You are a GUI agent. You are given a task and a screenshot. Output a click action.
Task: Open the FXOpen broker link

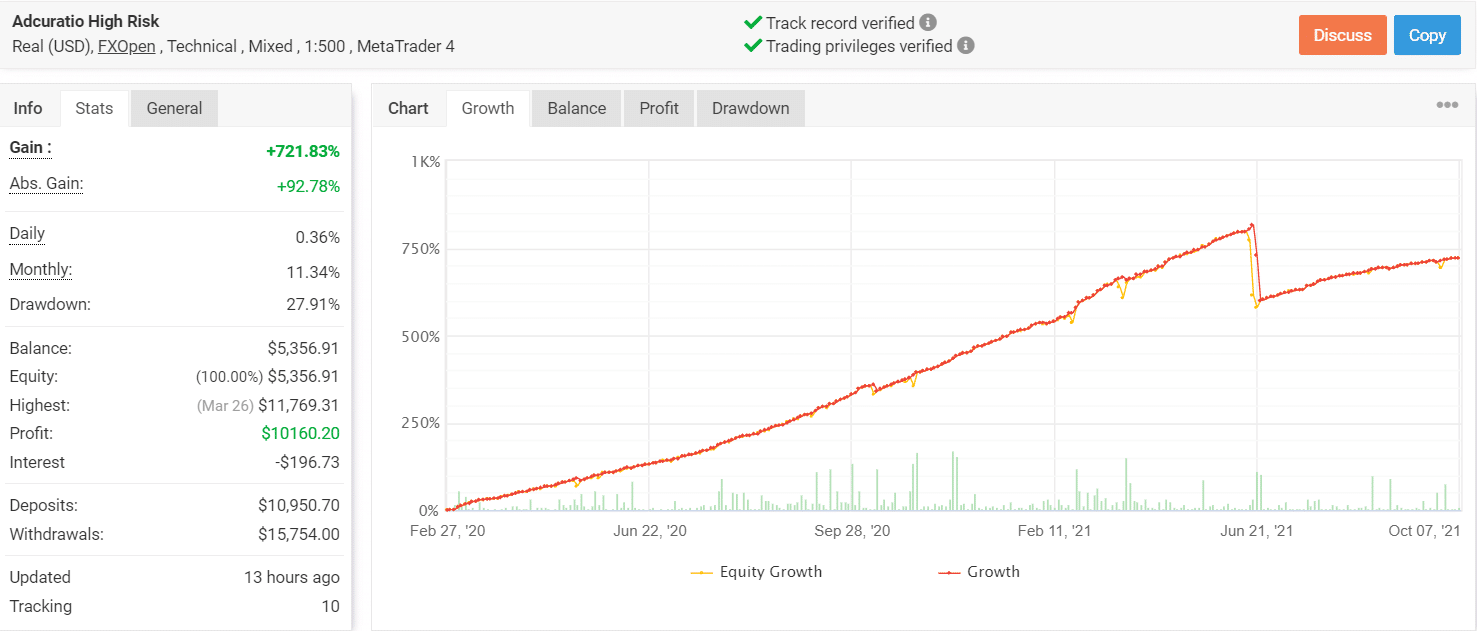coord(126,46)
